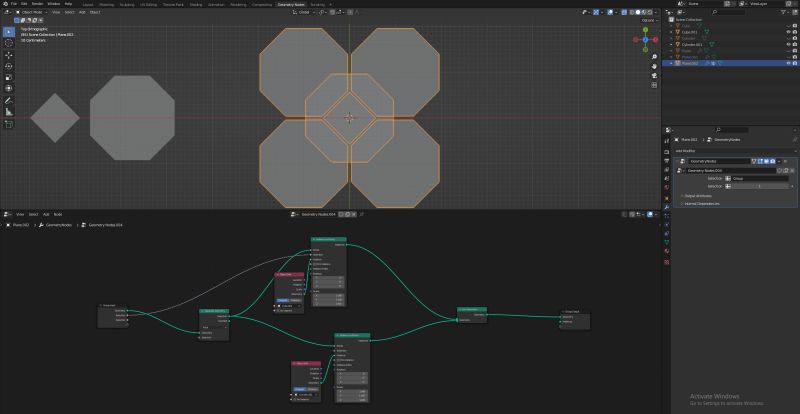Viewport: 800px width, 414px height.
Task: Click the Plane.002 breadcrumb in node editor
Action: point(20,225)
